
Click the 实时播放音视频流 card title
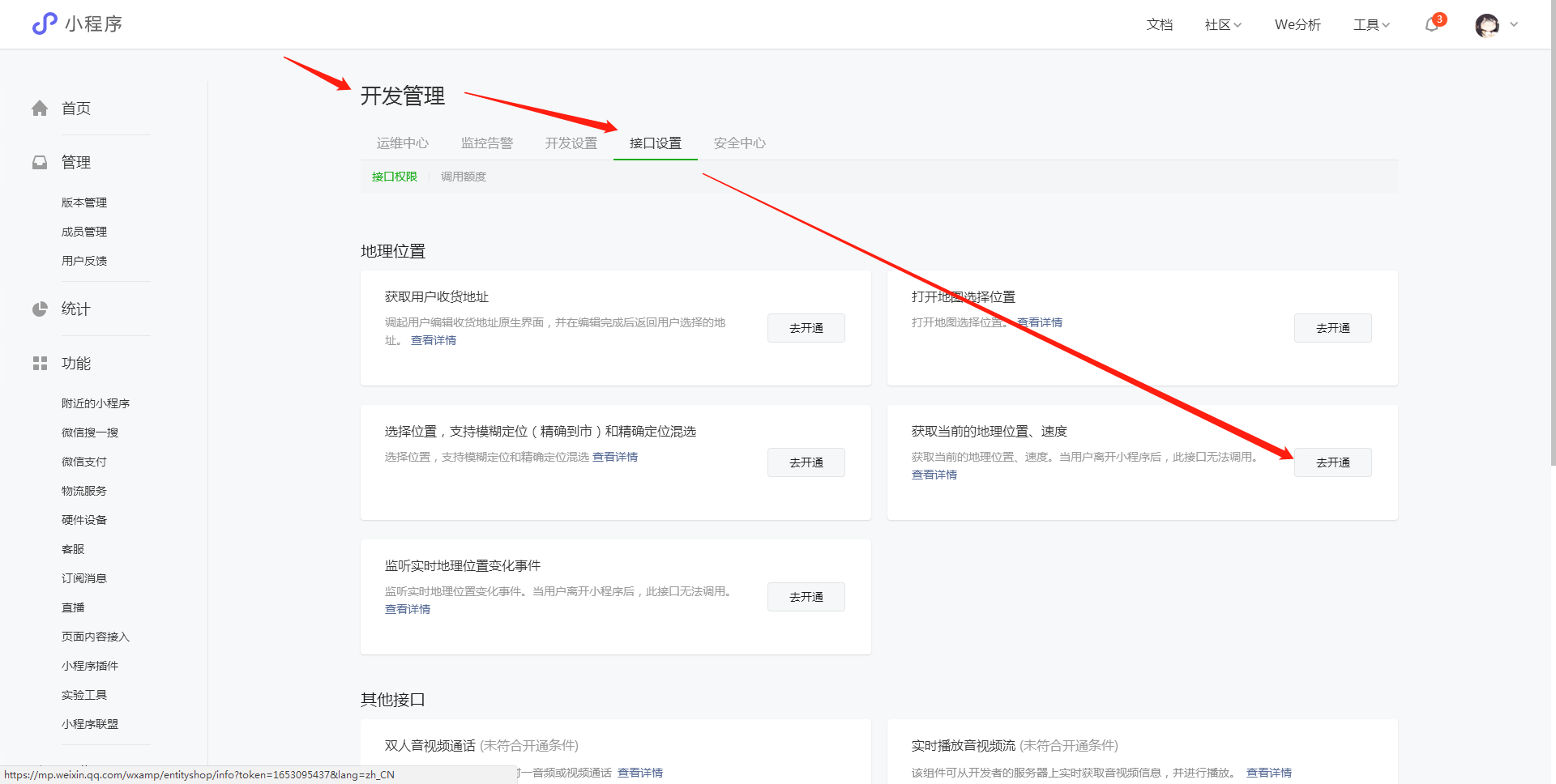[964, 746]
